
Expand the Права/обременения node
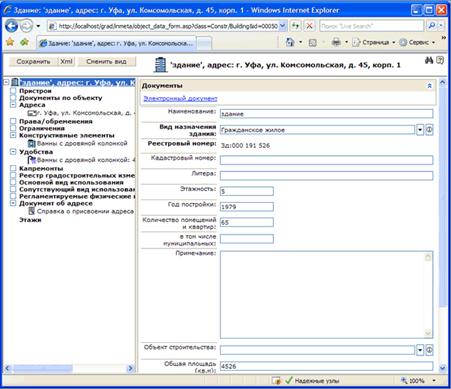point(13,121)
